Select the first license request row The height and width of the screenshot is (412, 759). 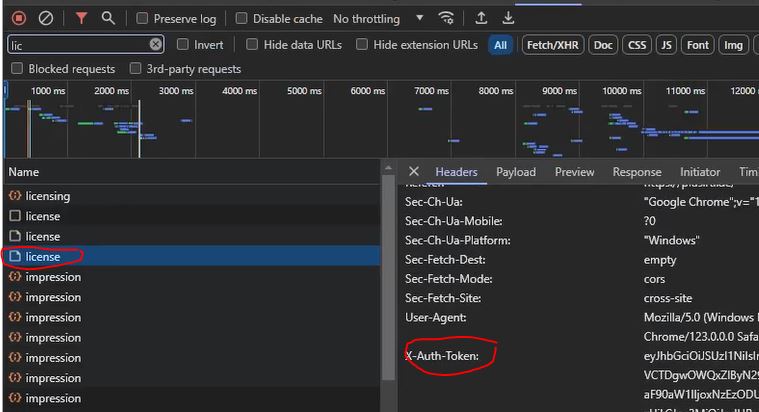[x=192, y=216]
